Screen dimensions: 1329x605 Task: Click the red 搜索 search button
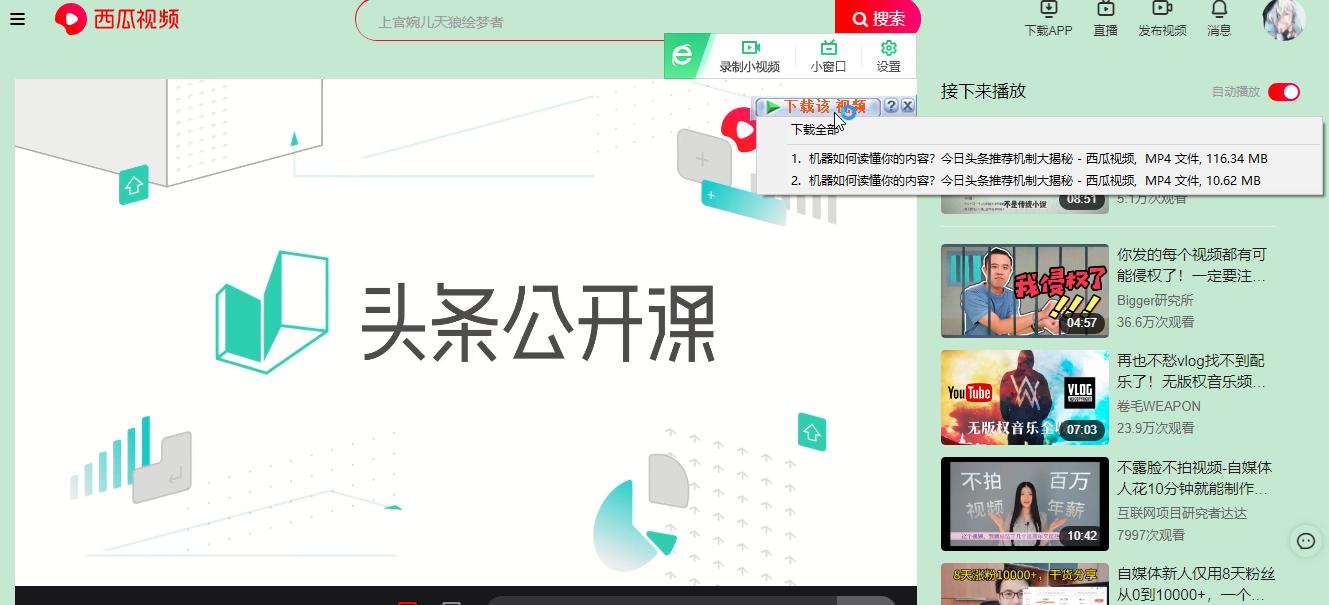click(877, 17)
